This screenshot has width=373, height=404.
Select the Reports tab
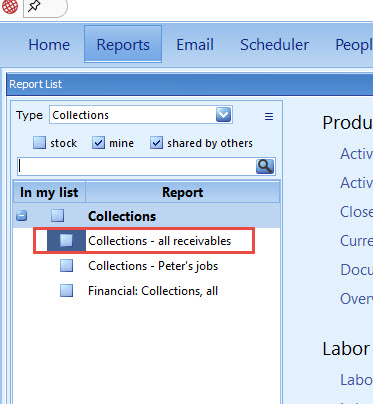click(x=123, y=44)
